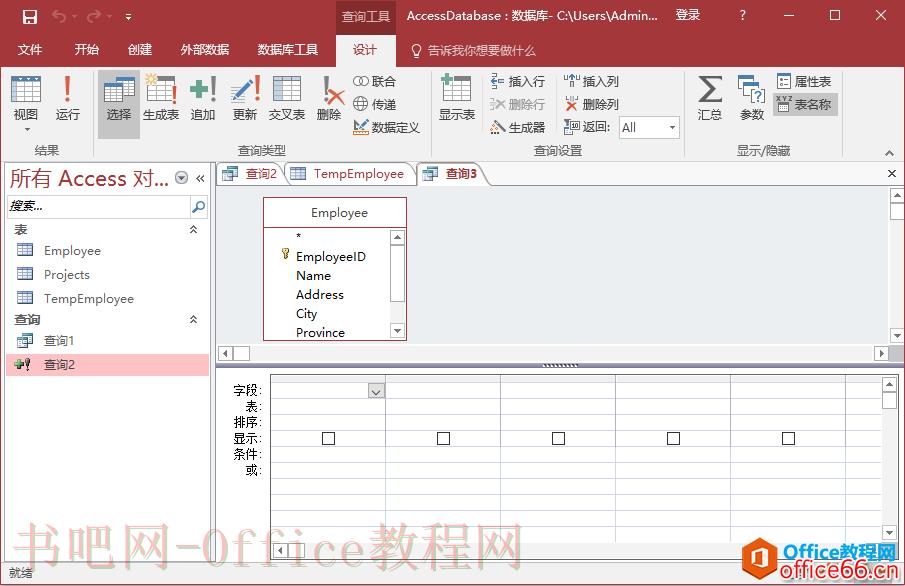Collapse the ribbon with the chevron

[889, 153]
